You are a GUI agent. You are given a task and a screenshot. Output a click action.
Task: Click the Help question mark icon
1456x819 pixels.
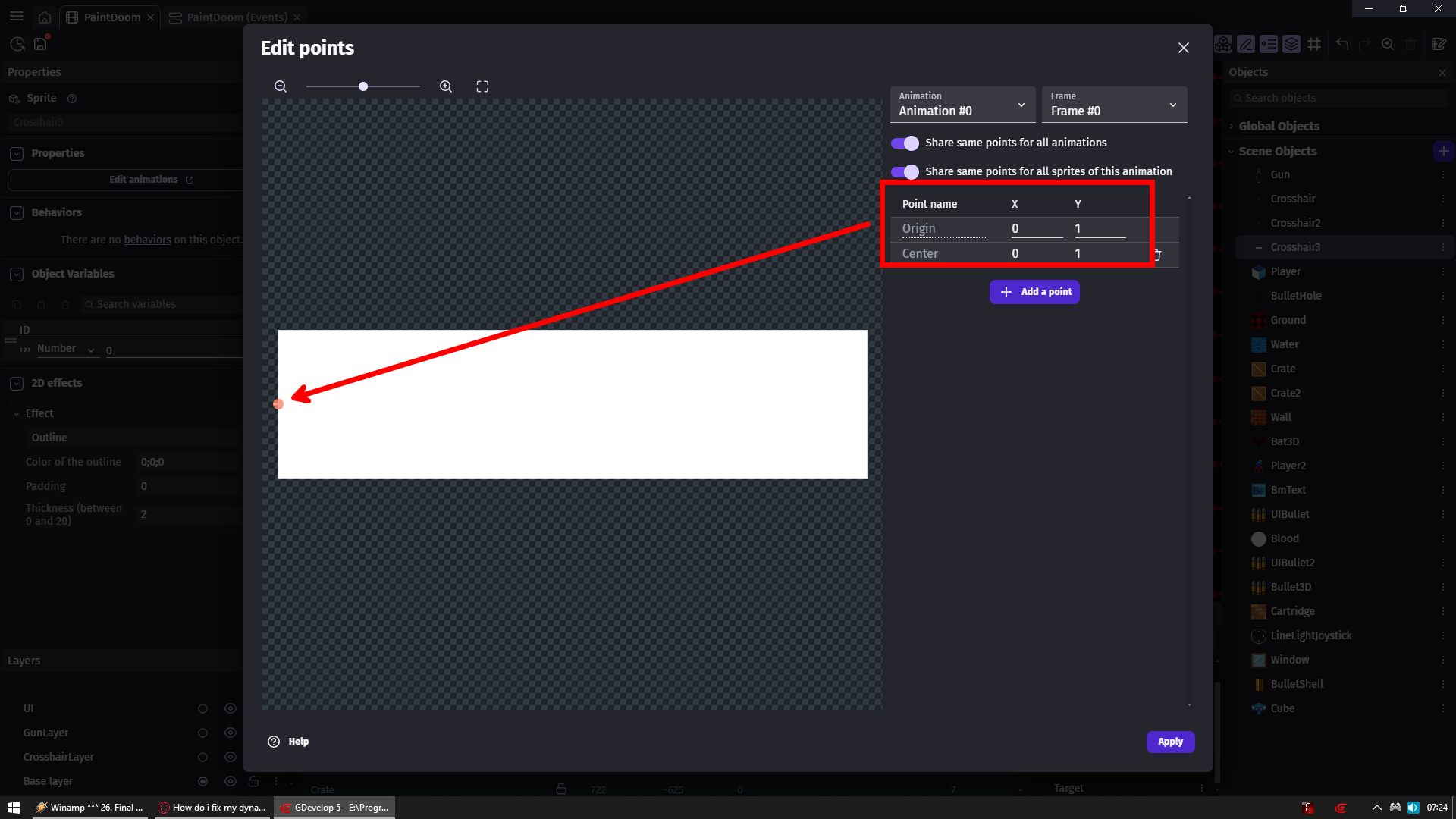coord(274,742)
